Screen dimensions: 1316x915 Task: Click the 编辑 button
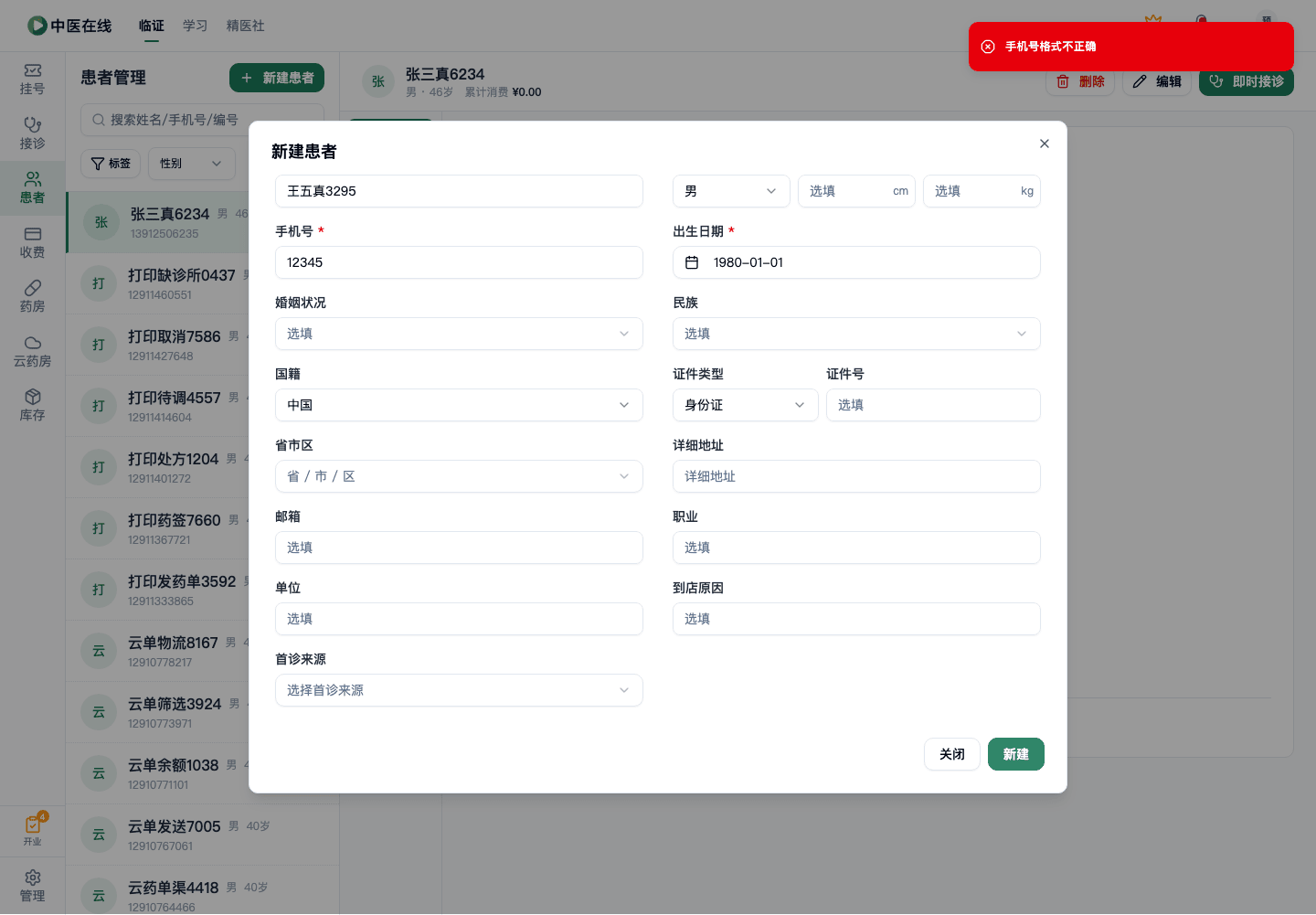[x=1157, y=81]
